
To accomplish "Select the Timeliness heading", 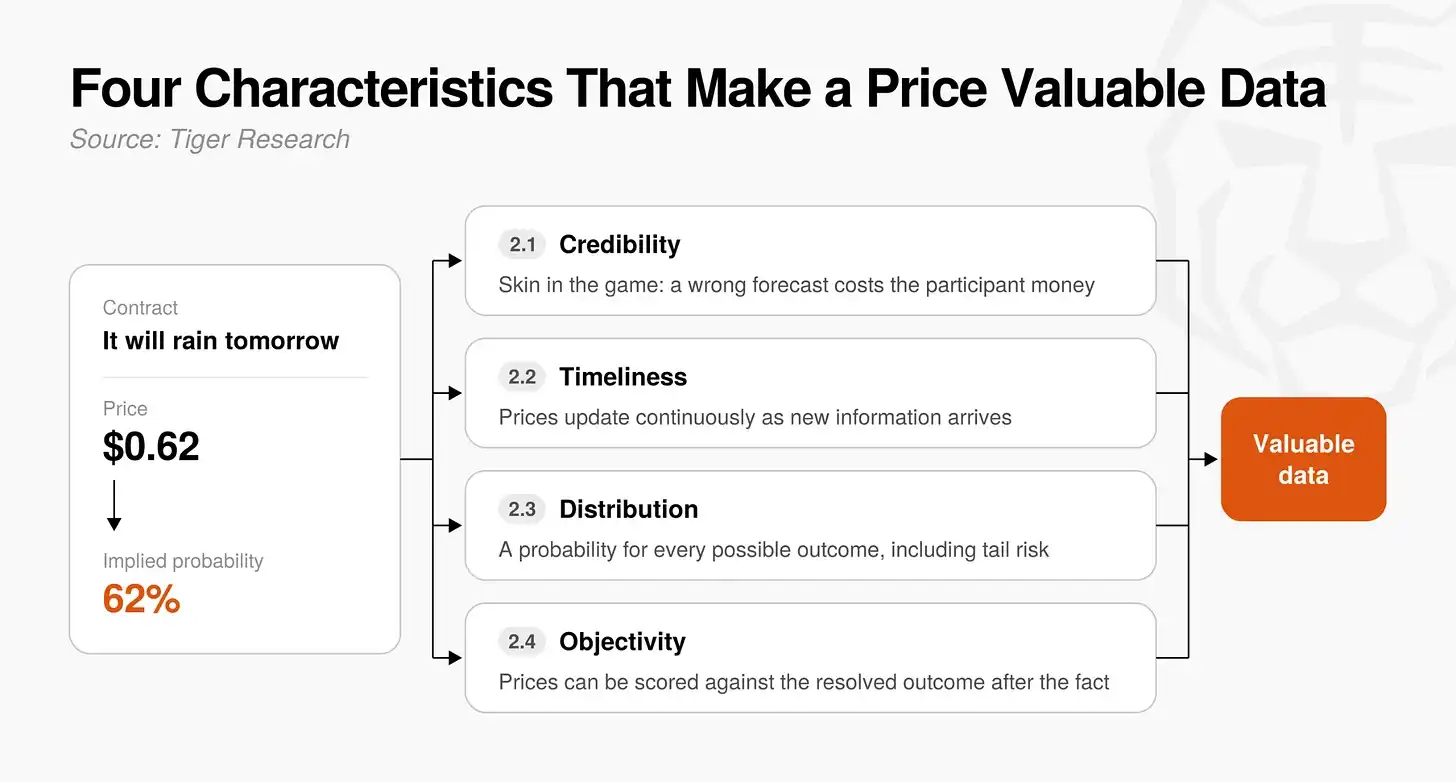I will pos(623,377).
